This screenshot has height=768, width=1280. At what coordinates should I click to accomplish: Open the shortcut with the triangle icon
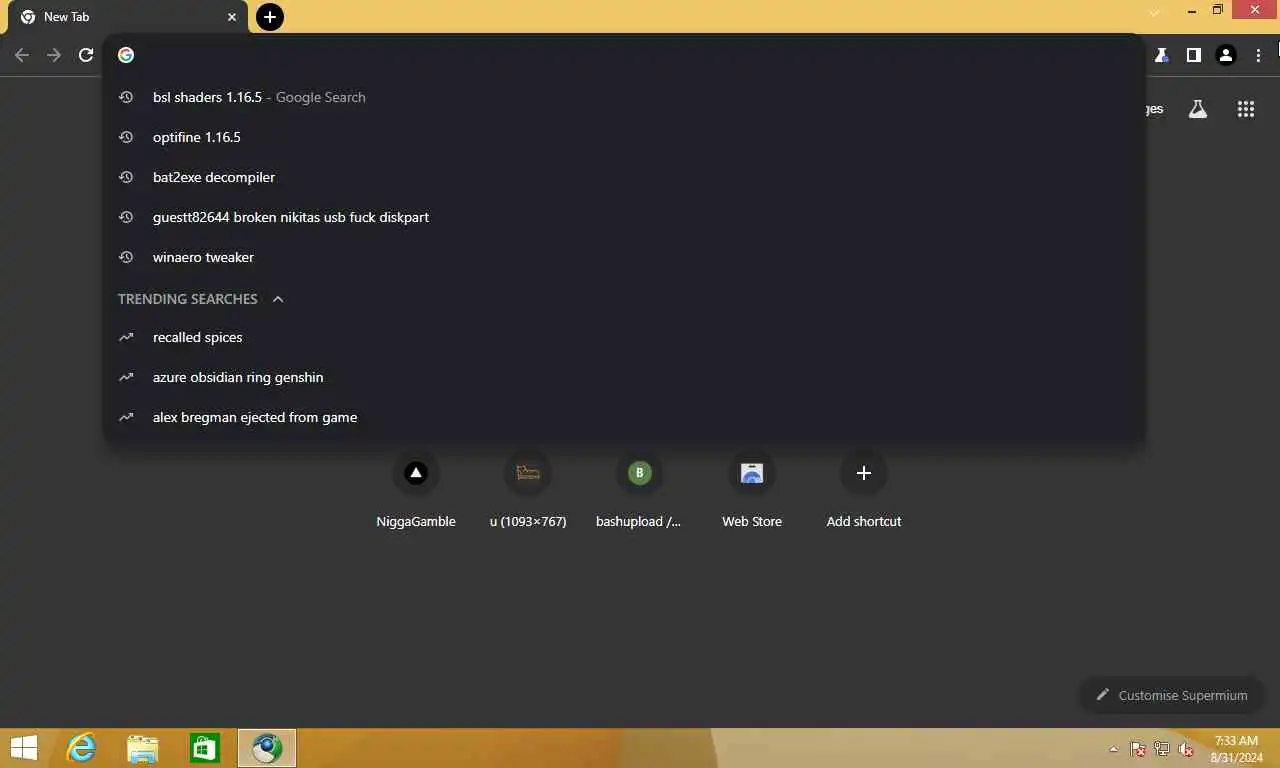click(x=416, y=490)
